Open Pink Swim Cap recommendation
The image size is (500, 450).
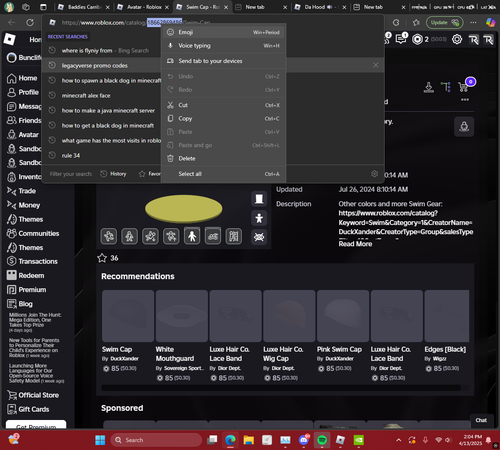(x=343, y=316)
